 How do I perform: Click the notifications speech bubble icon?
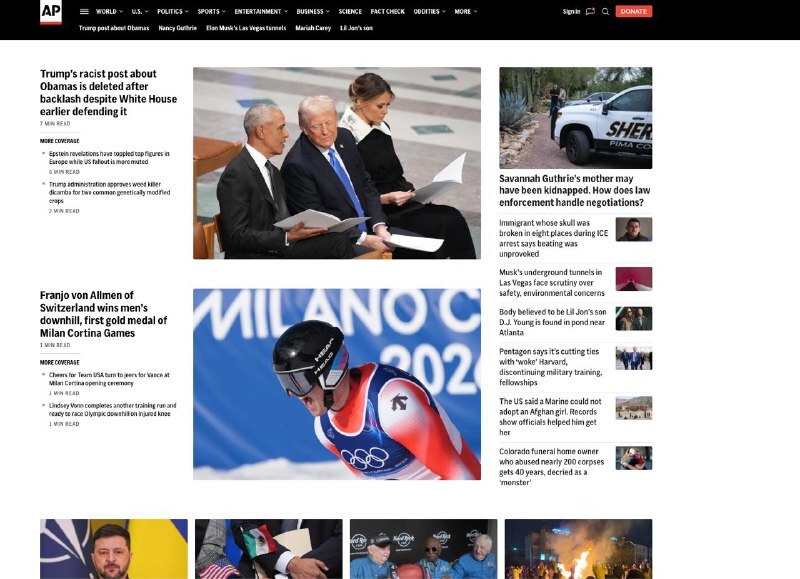(x=590, y=12)
